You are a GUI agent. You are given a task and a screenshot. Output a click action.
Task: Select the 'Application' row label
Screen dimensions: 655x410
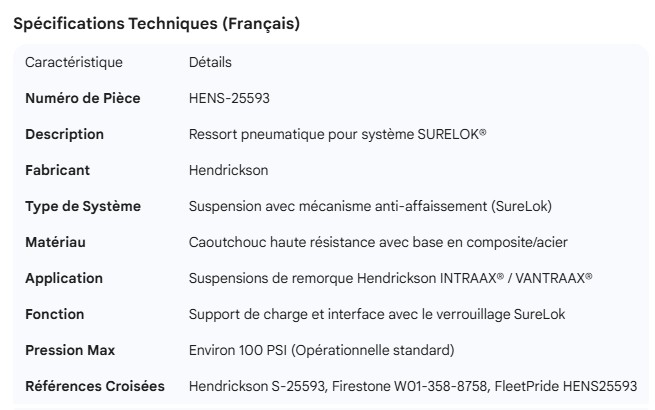point(64,278)
